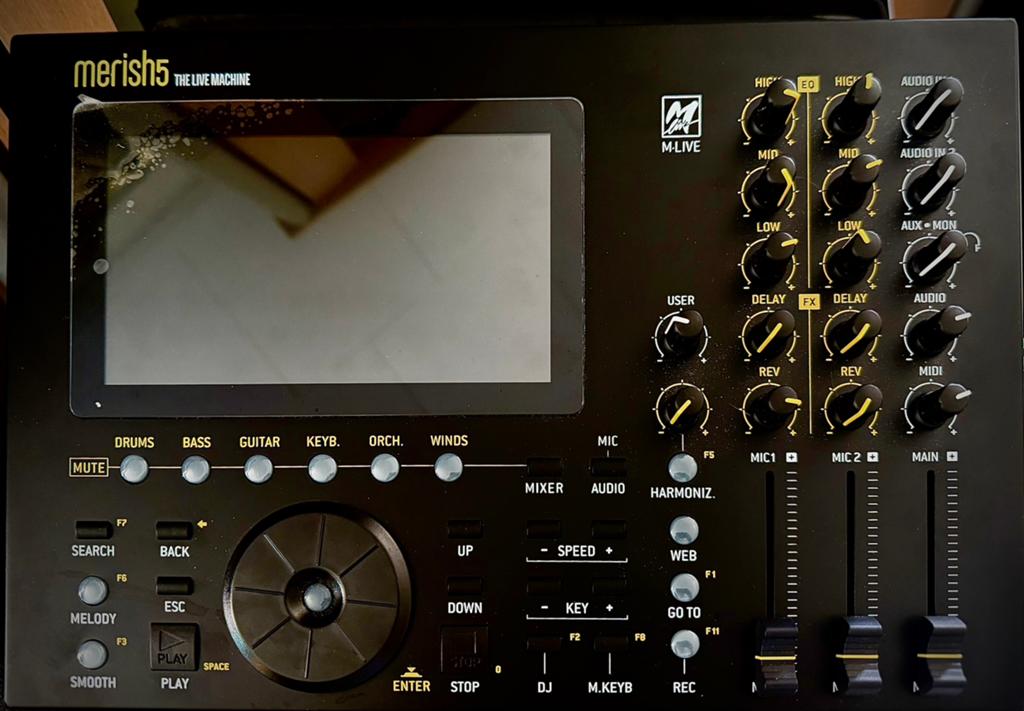Grab the MAIN fader cap
Screen dimensions: 1024x711
point(940,655)
